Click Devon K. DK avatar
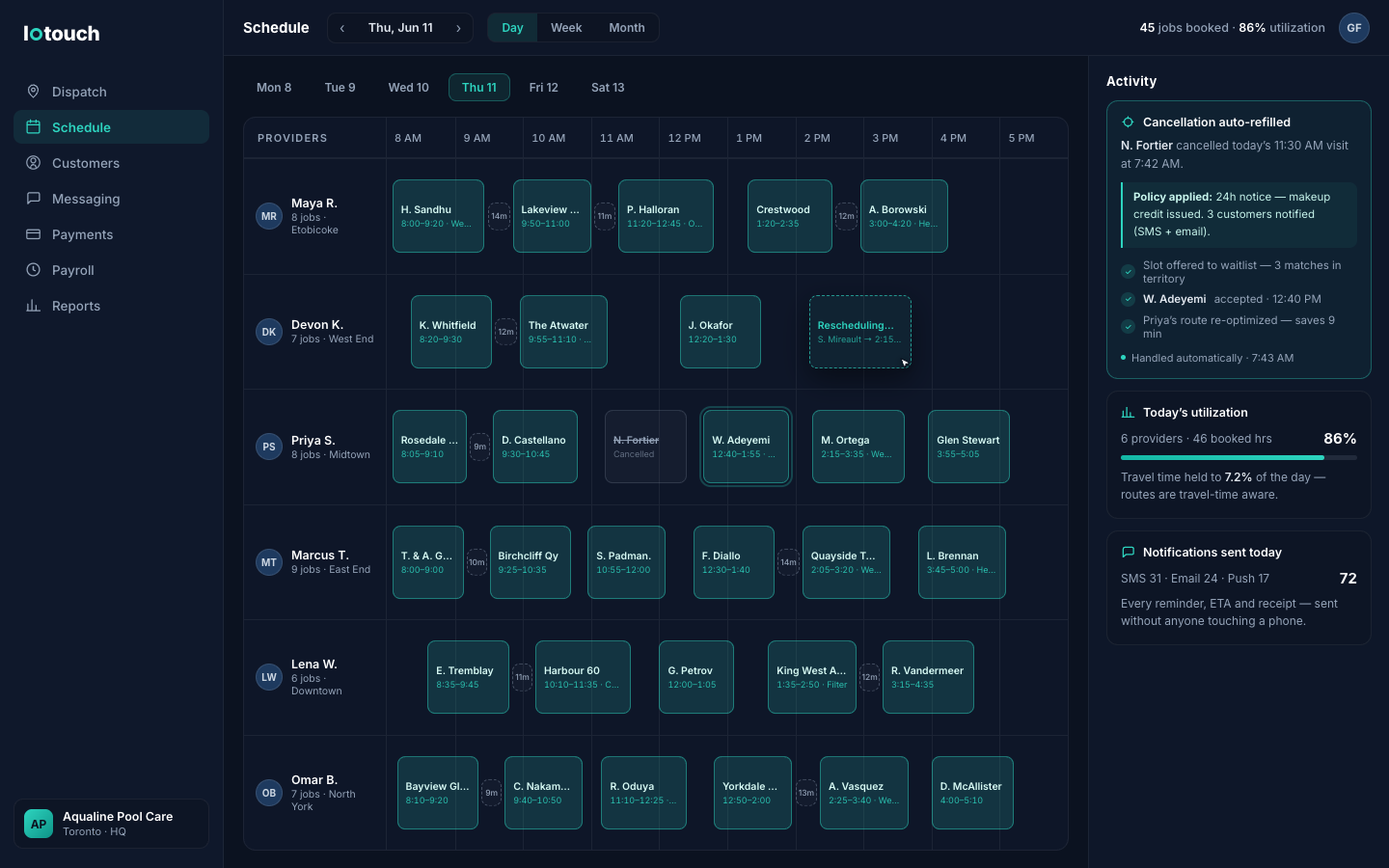1389x868 pixels. tap(269, 332)
